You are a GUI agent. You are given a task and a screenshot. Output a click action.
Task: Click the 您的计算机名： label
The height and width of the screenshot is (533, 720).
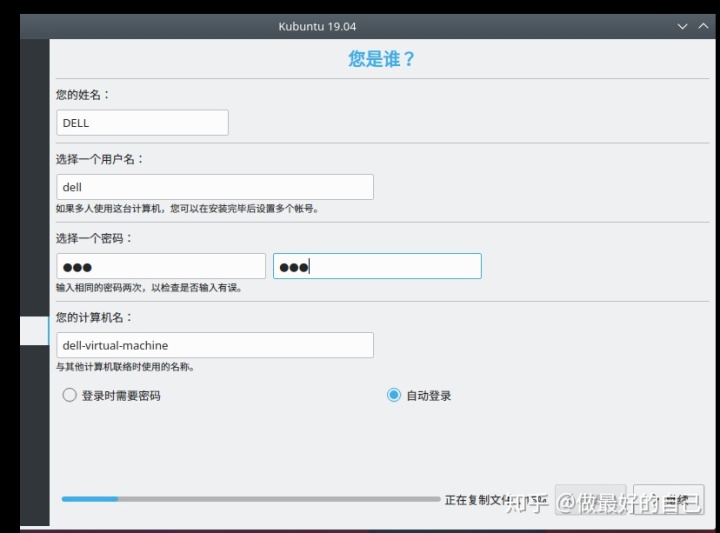(94, 317)
